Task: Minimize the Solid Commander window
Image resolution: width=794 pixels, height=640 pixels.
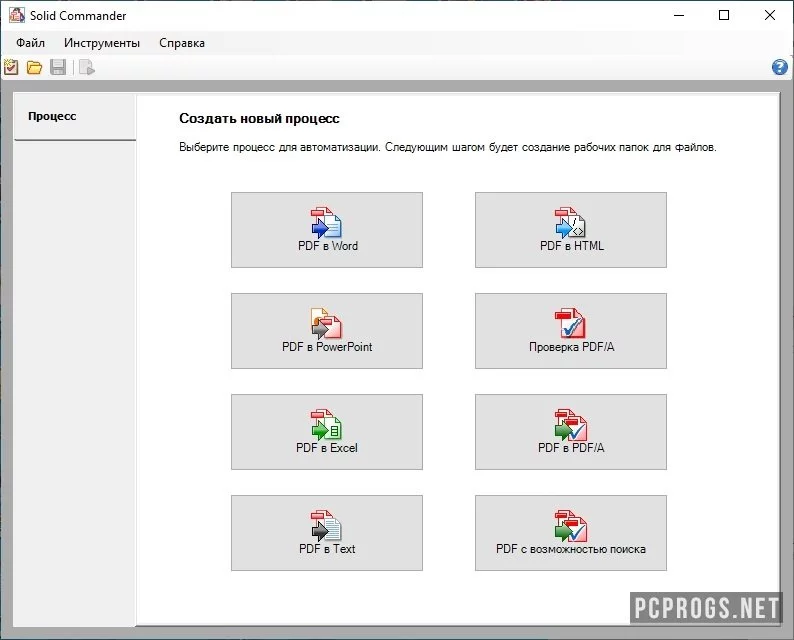Action: point(679,15)
